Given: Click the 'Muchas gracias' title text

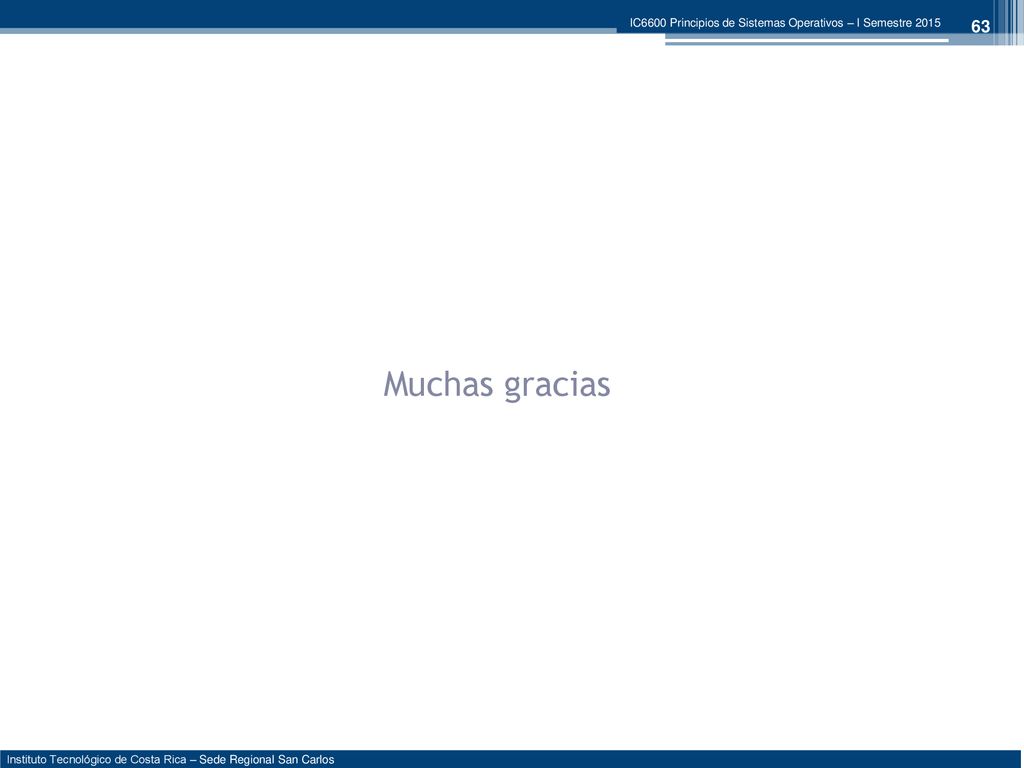Looking at the screenshot, I should (496, 384).
